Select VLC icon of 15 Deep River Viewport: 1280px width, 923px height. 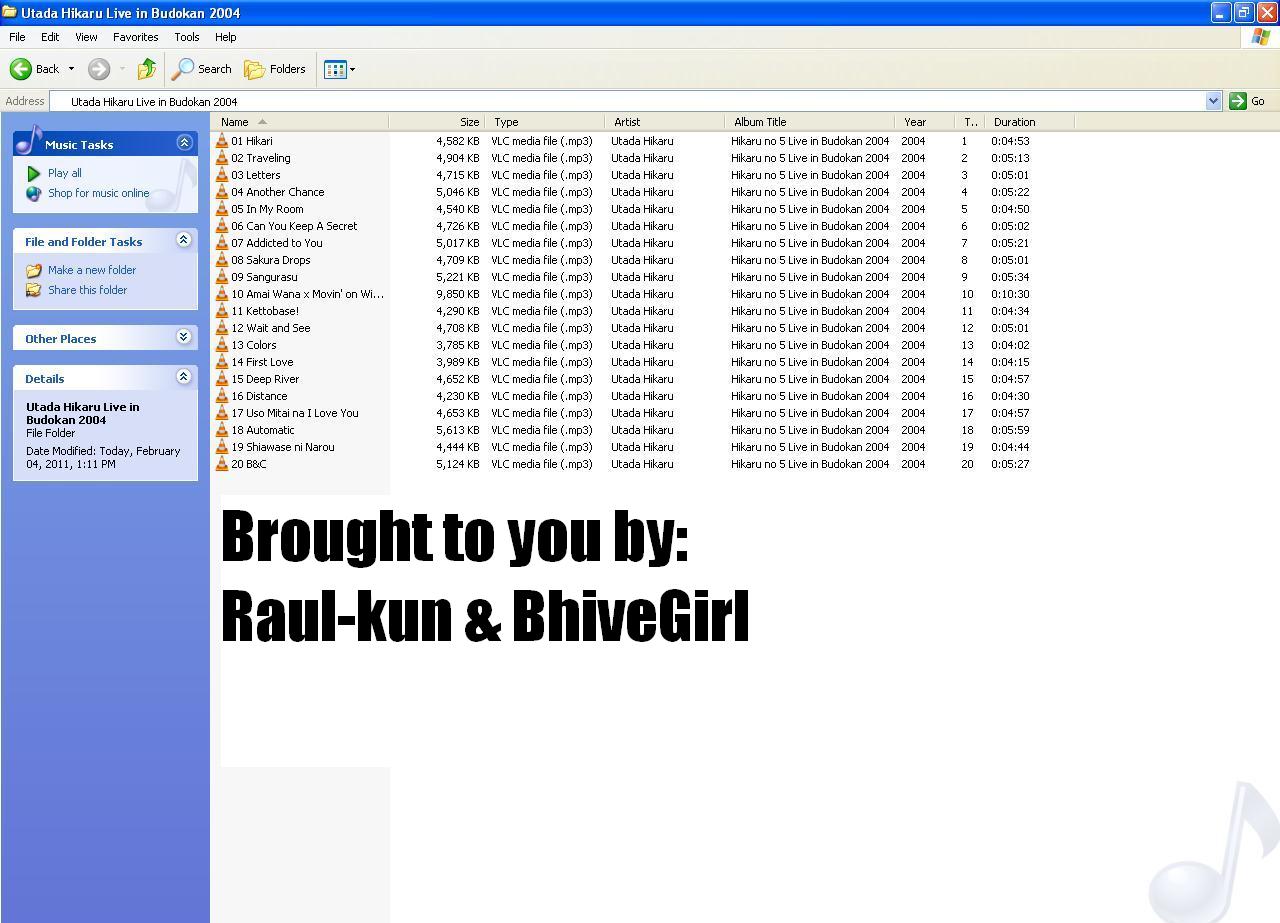222,379
